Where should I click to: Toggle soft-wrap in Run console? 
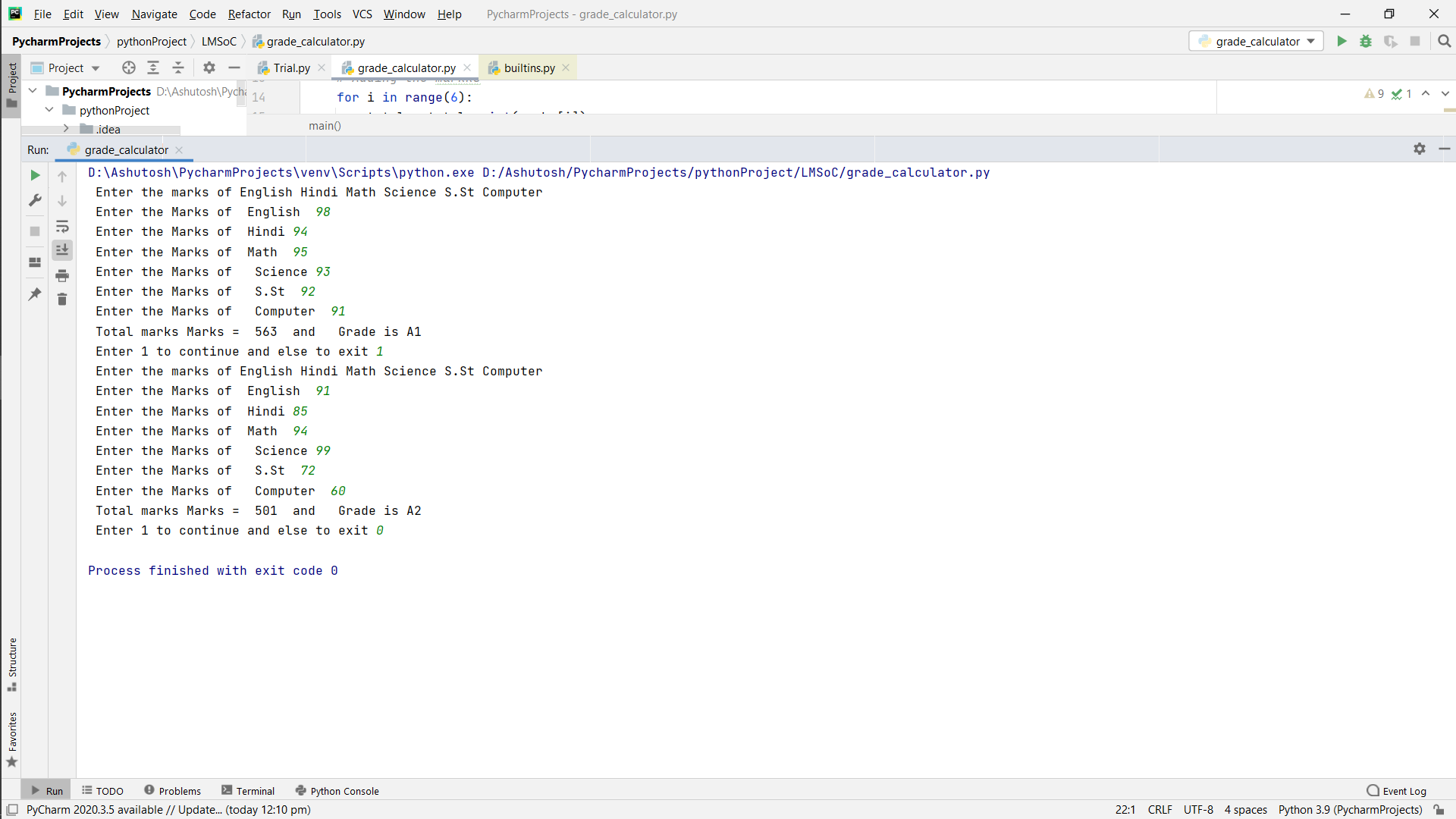click(x=62, y=226)
